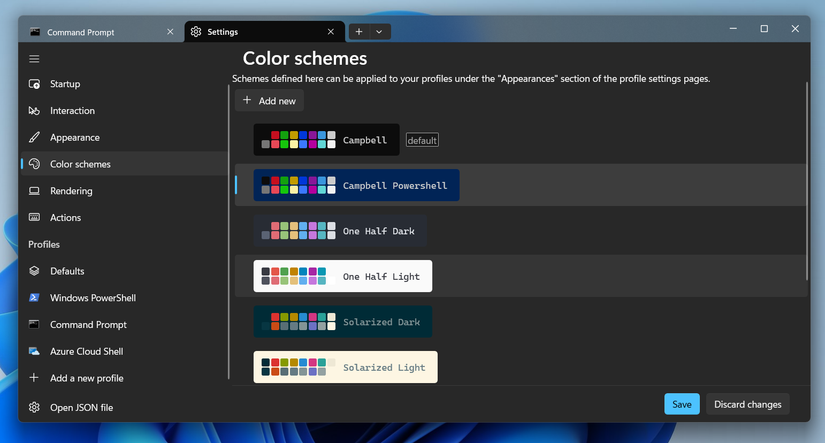Click the Defaults layers icon
Screen dimensions: 825x443
(x=34, y=271)
